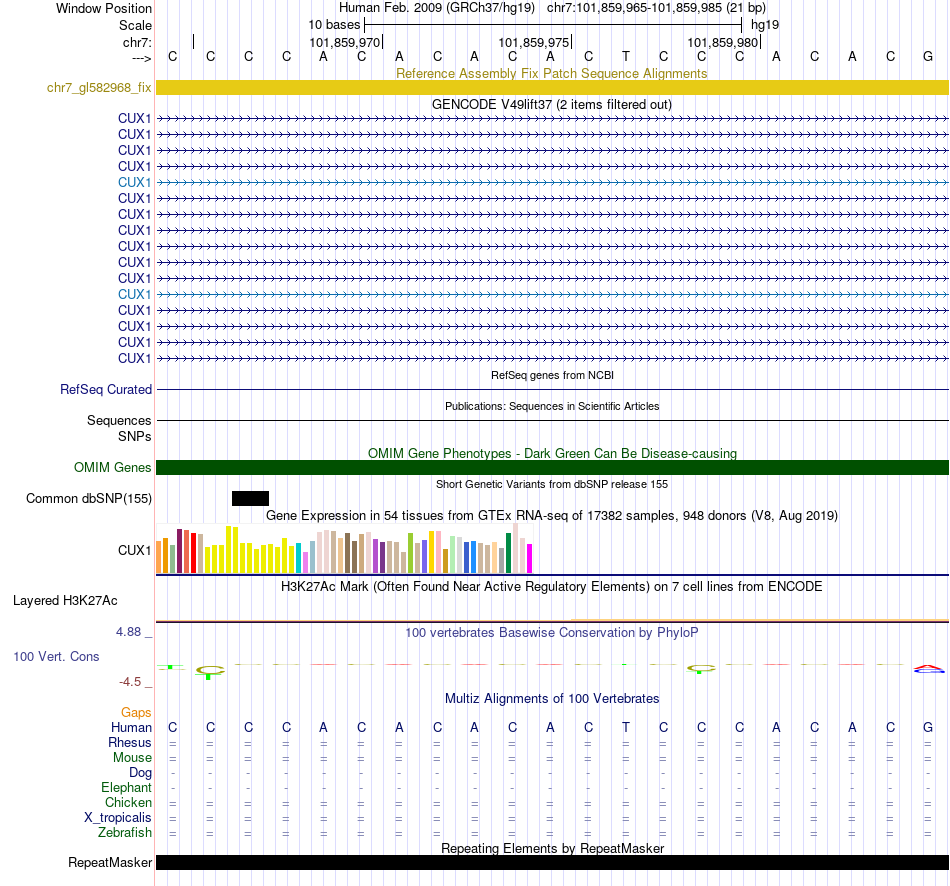Click the T base in the top sequence row

(626, 56)
